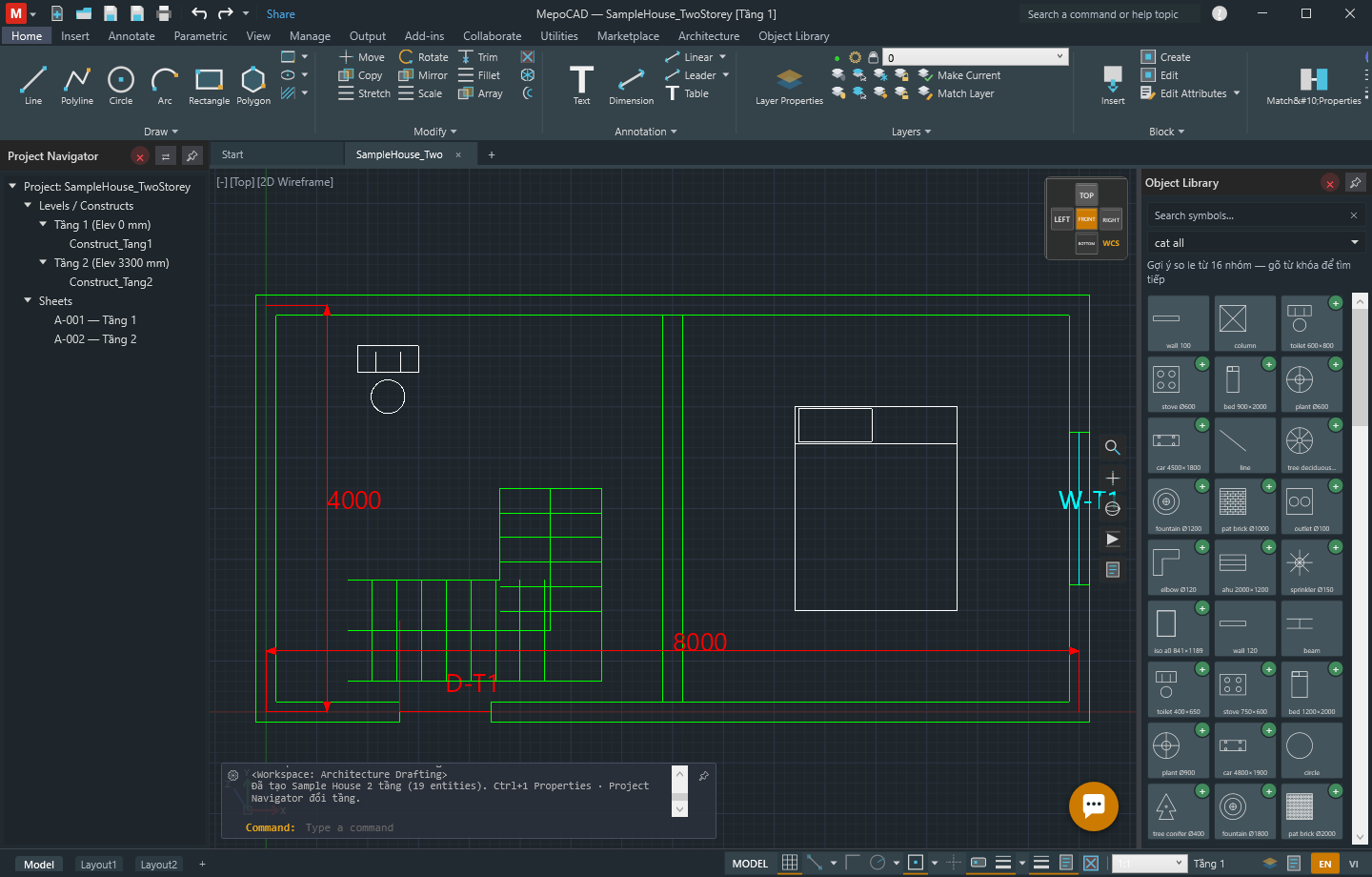Choose the Circle draw tool
The image size is (1372, 877).
(121, 84)
